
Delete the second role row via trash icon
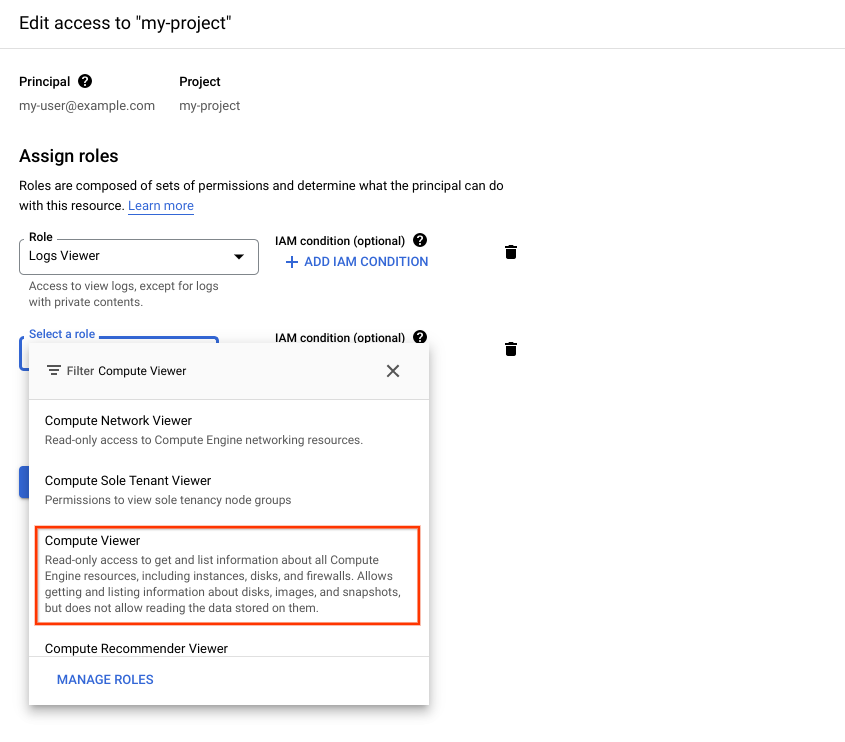(x=511, y=349)
